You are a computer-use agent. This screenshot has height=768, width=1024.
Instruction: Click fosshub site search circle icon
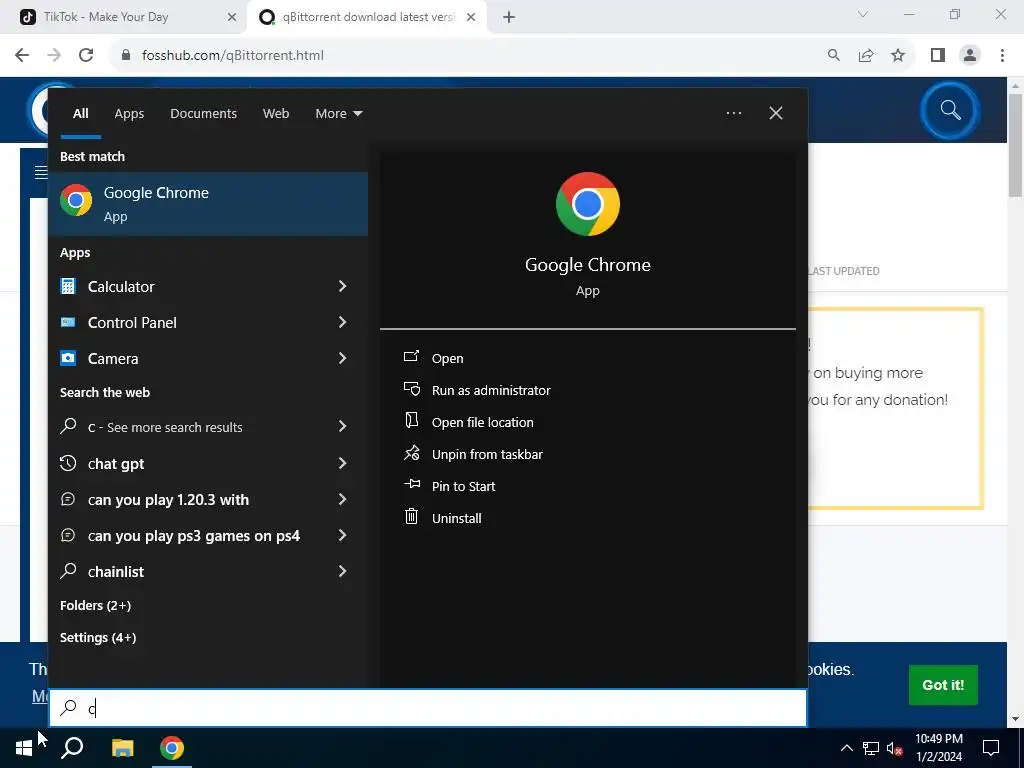click(950, 110)
